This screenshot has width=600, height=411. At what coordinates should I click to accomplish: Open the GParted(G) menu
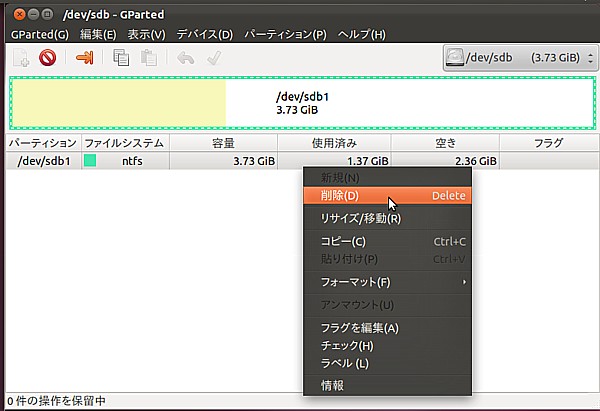[40, 34]
